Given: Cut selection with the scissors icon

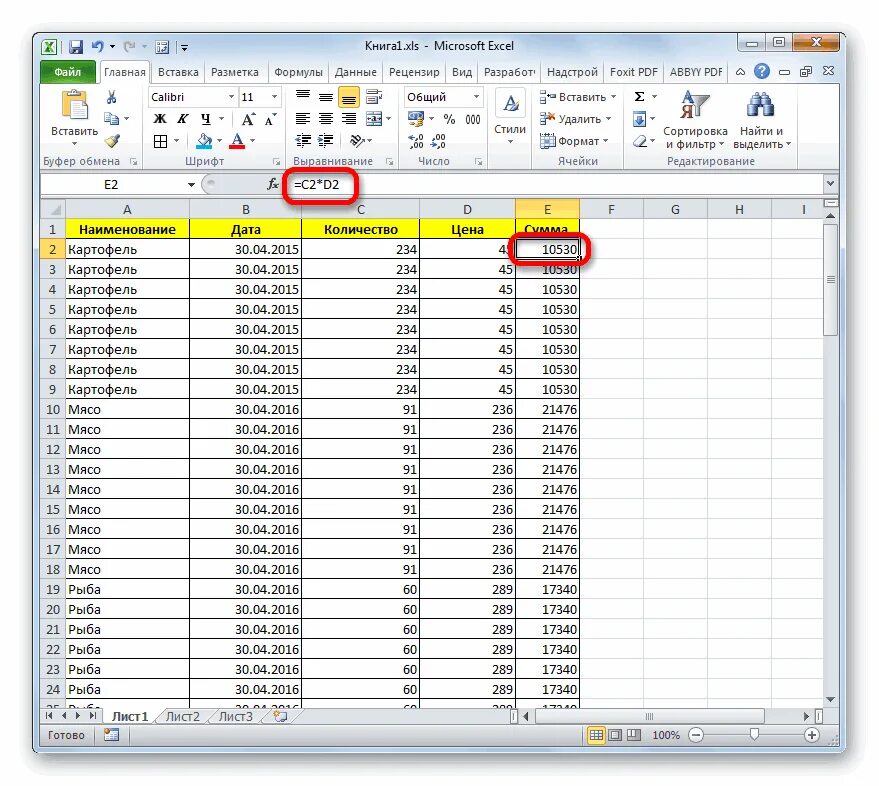Looking at the screenshot, I should (112, 98).
